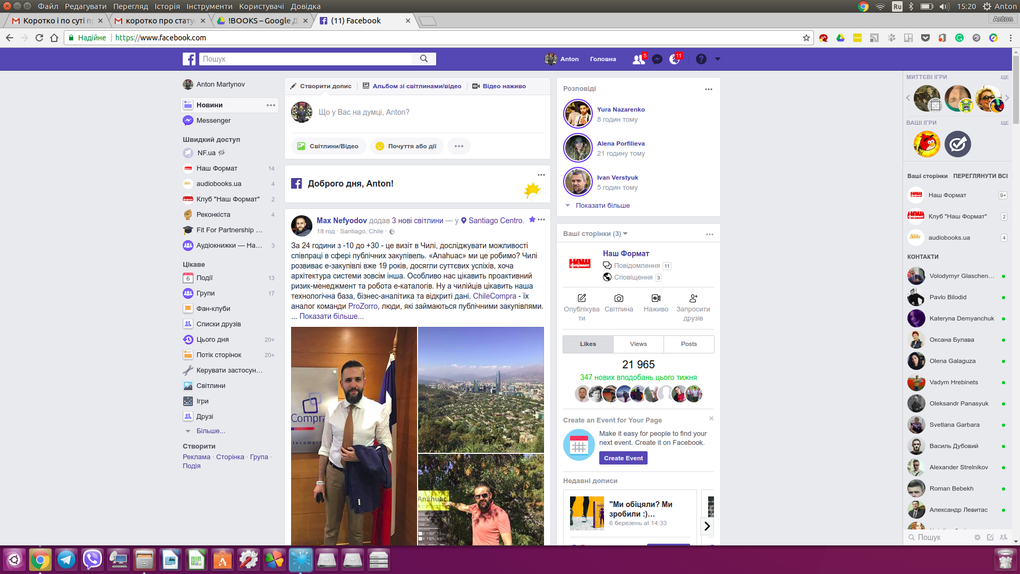The width and height of the screenshot is (1020, 574).
Task: Open Anton profile in top bar
Action: click(562, 59)
